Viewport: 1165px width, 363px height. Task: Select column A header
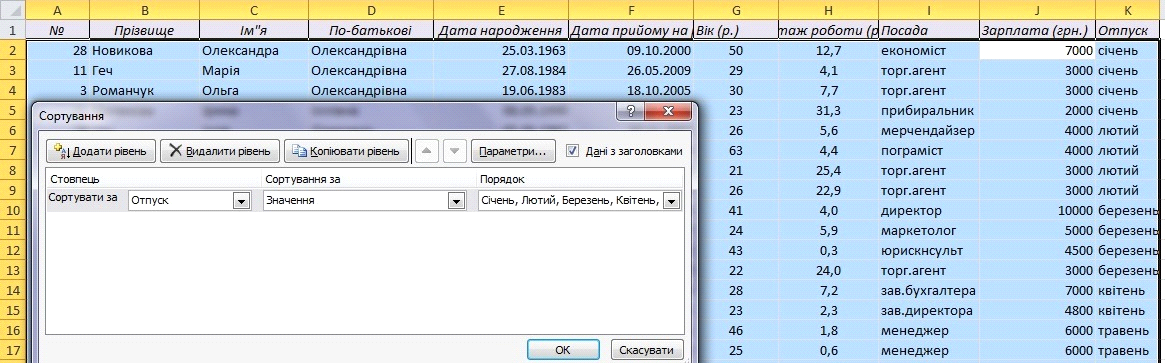click(57, 10)
